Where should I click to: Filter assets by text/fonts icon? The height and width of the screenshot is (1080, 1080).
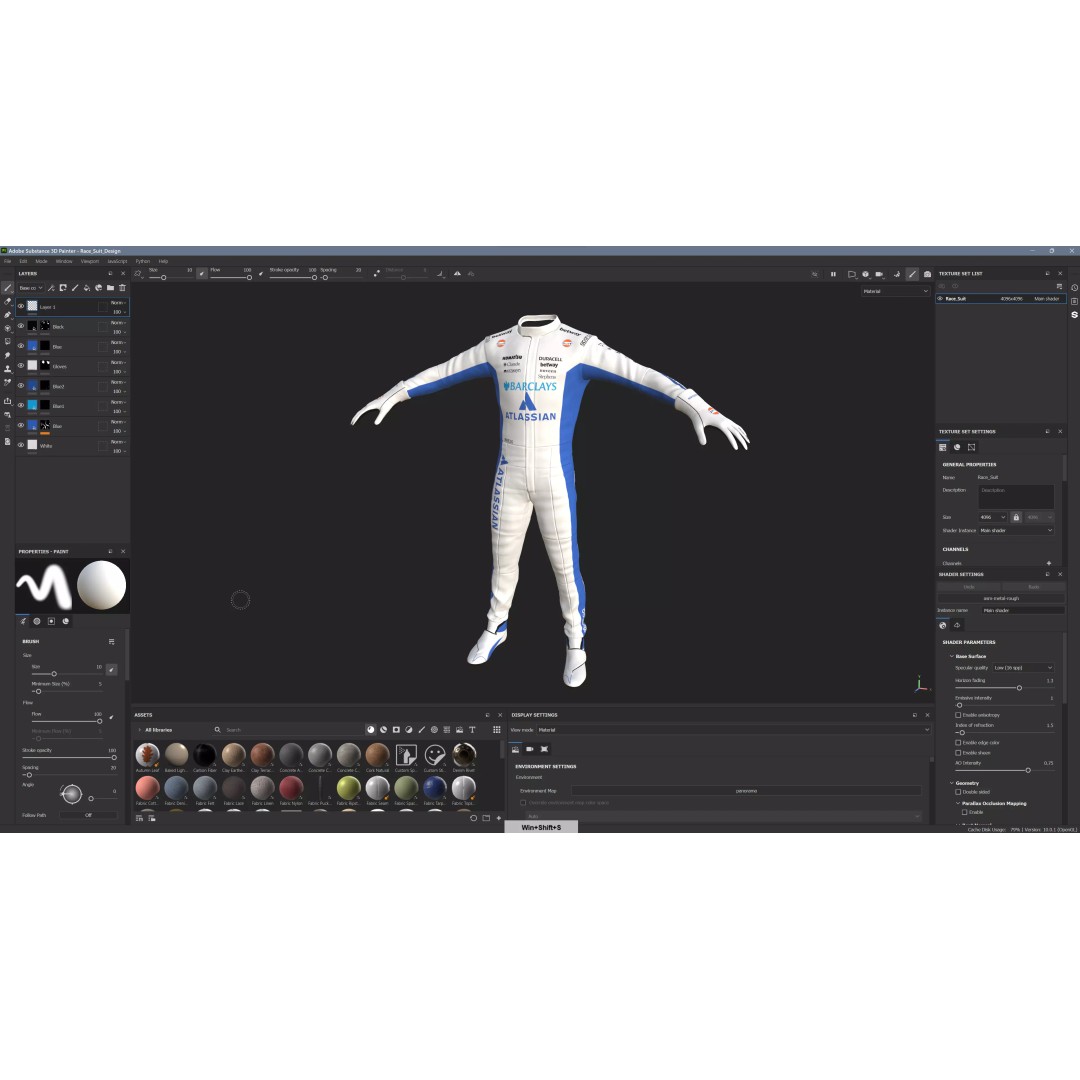(x=472, y=729)
